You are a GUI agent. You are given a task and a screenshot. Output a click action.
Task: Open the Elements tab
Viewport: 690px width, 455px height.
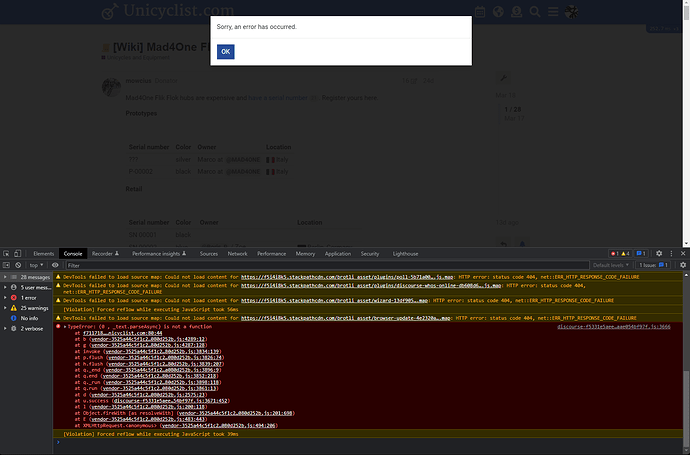click(44, 254)
